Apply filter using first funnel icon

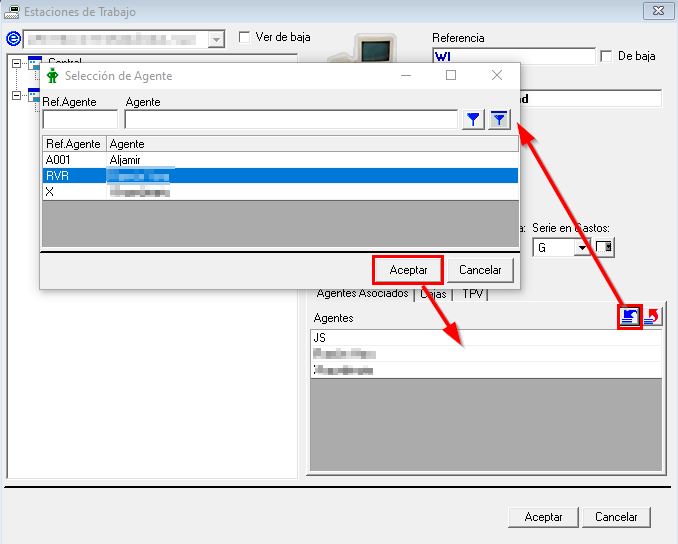tap(473, 120)
